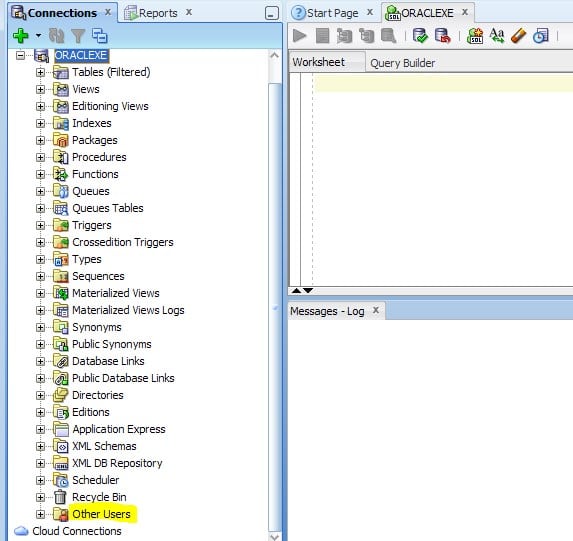This screenshot has width=573, height=541.
Task: Click the Clear eraser icon
Action: [x=519, y=36]
